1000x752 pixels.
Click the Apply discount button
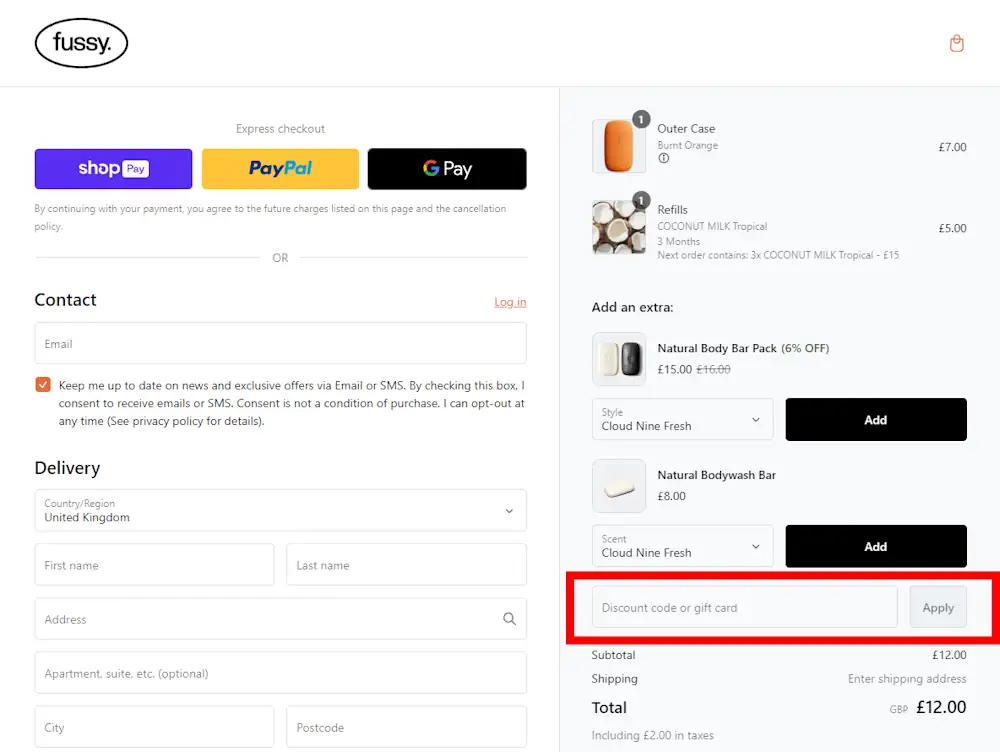938,607
